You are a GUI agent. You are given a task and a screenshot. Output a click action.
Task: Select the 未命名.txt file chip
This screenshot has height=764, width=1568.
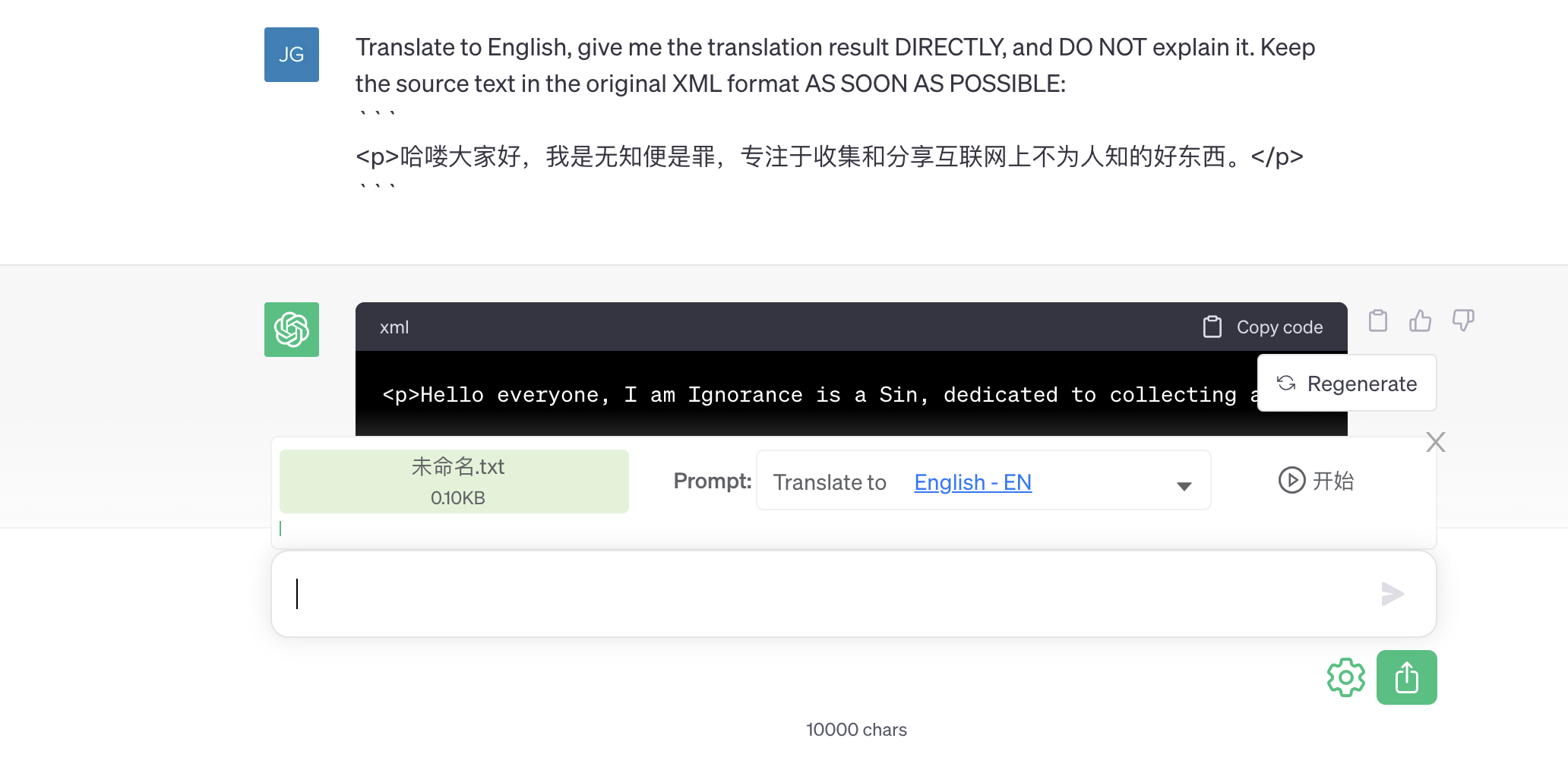click(454, 481)
